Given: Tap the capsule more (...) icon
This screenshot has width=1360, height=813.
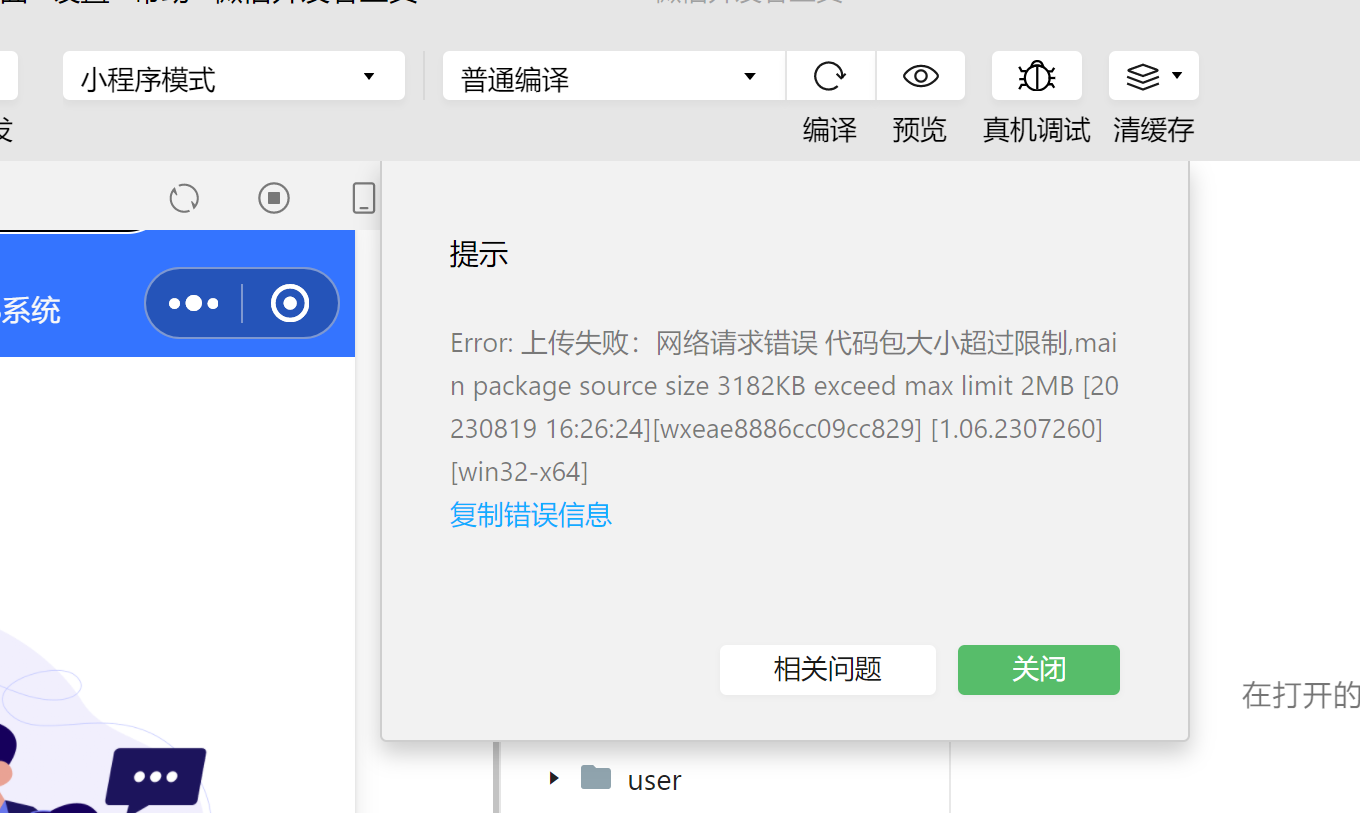Looking at the screenshot, I should (x=193, y=302).
